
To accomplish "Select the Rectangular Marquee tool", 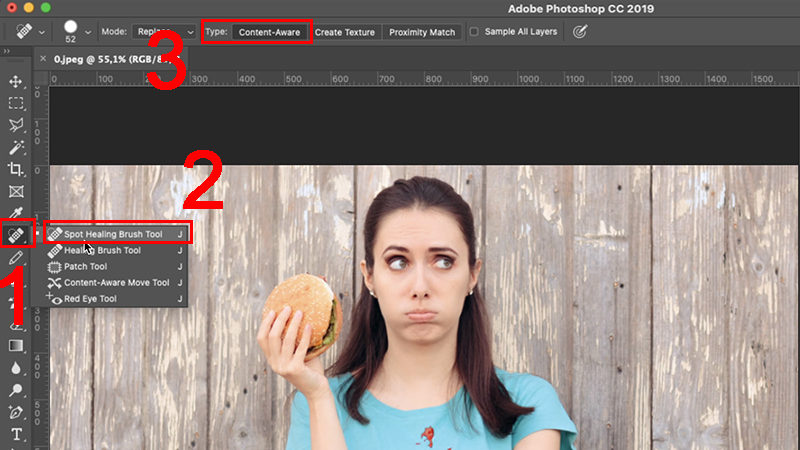I will [16, 104].
